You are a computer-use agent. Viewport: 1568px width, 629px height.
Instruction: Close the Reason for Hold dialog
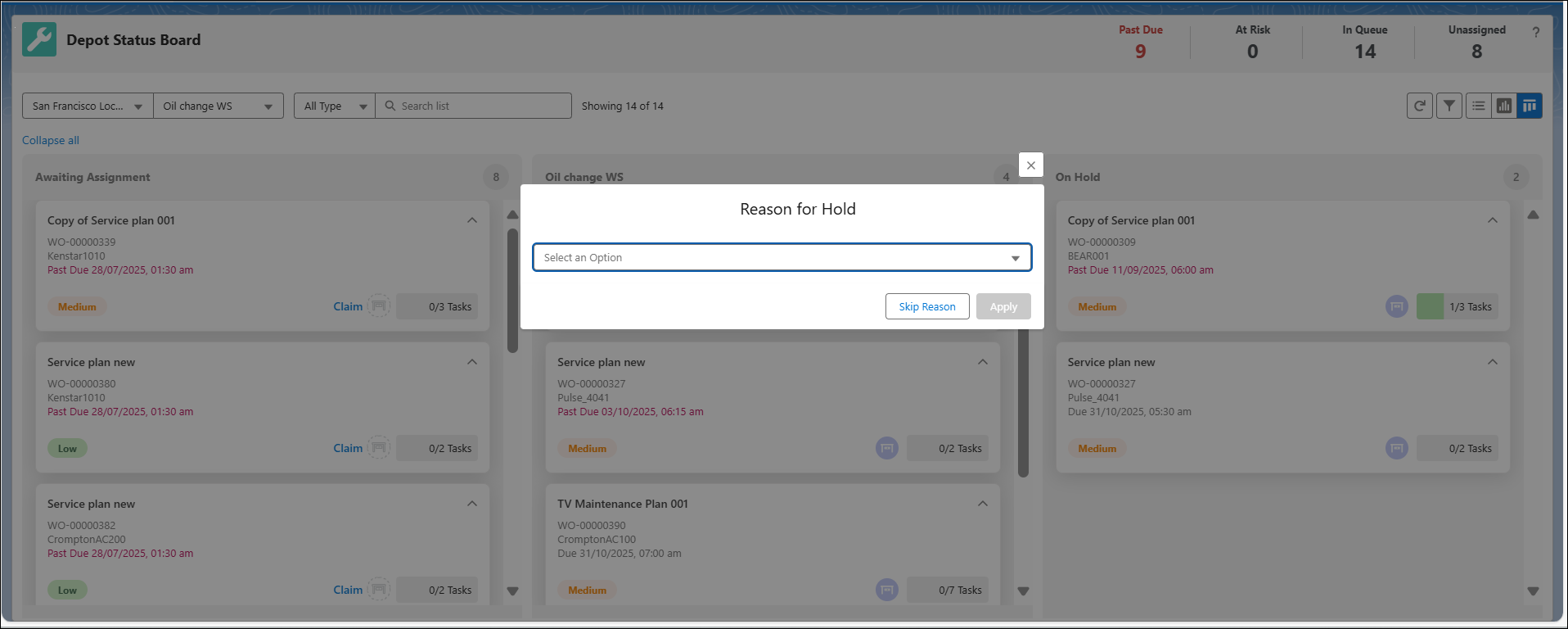1031,165
